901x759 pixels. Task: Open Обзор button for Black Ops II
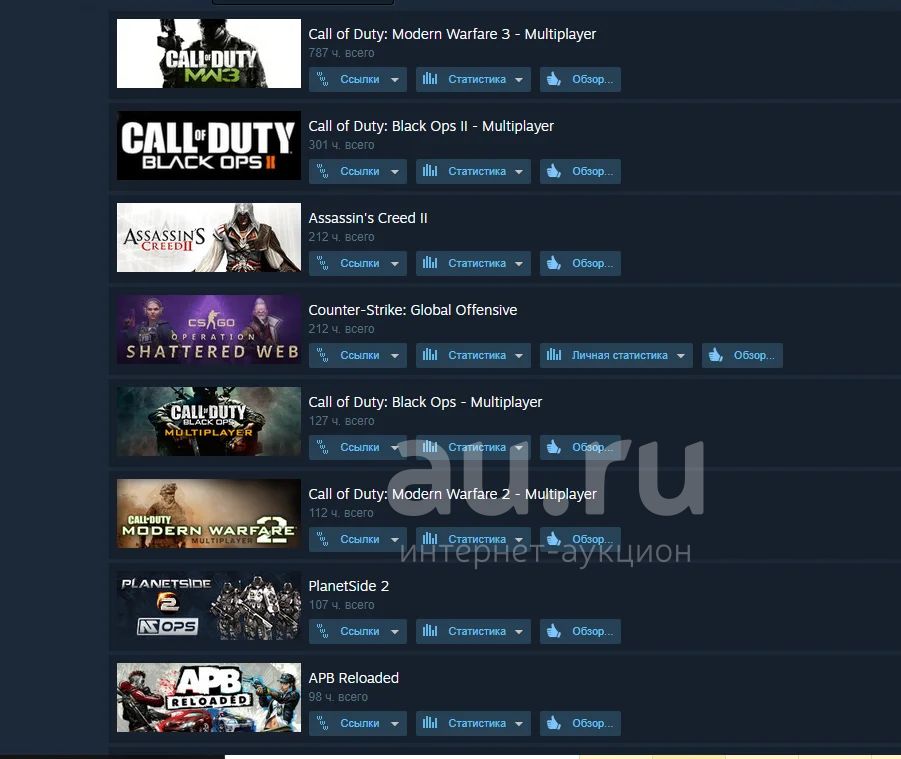click(x=580, y=171)
